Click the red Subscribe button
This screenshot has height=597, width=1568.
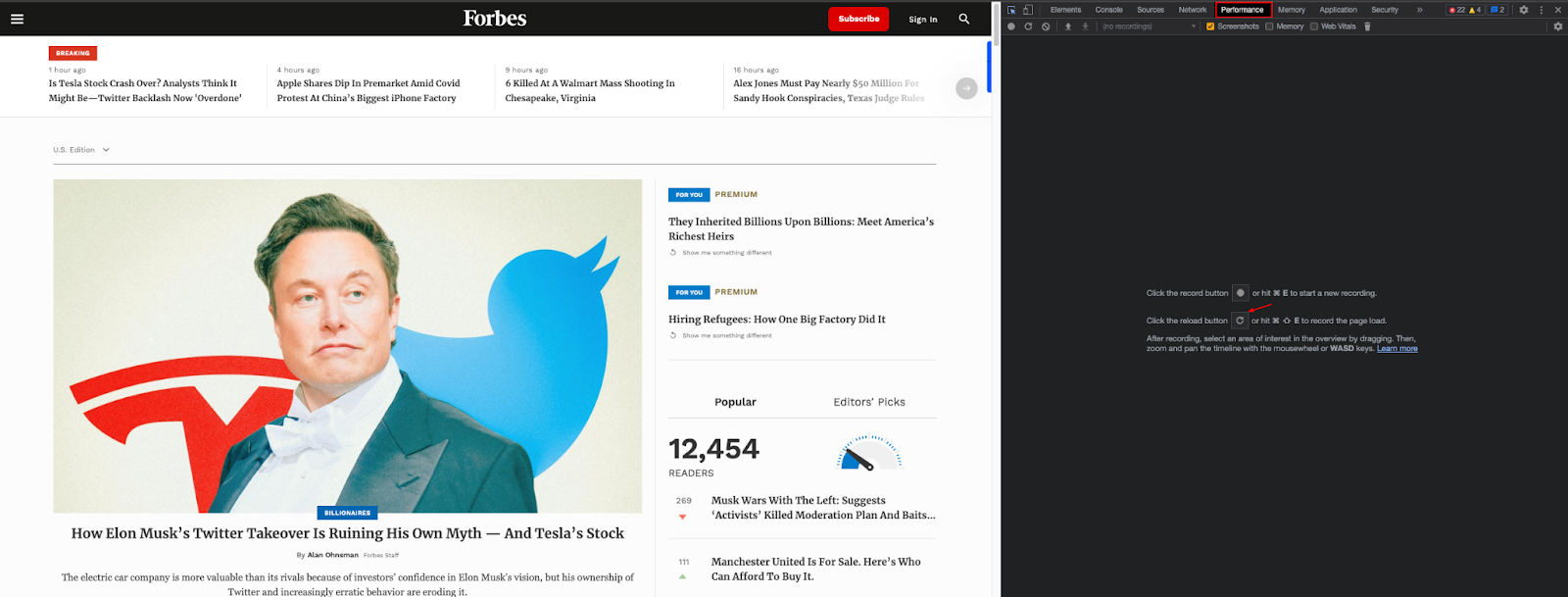click(858, 19)
